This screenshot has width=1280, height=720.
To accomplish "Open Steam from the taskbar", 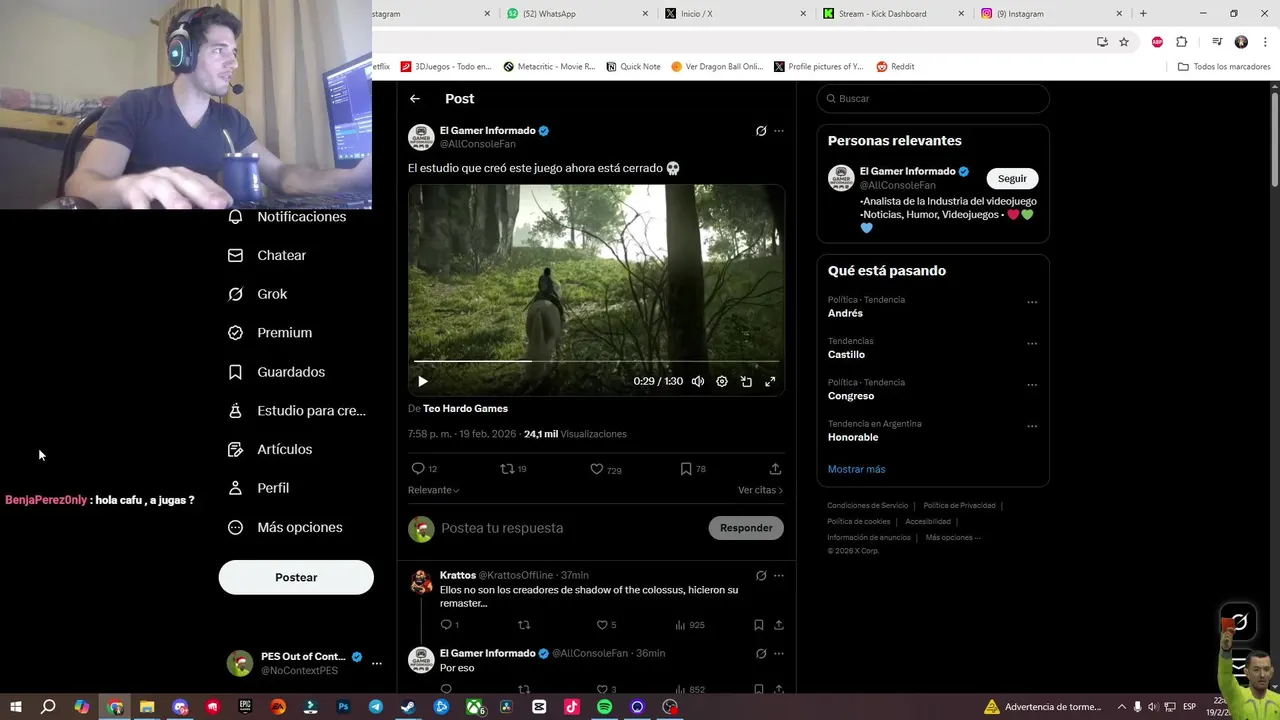I will 408,707.
